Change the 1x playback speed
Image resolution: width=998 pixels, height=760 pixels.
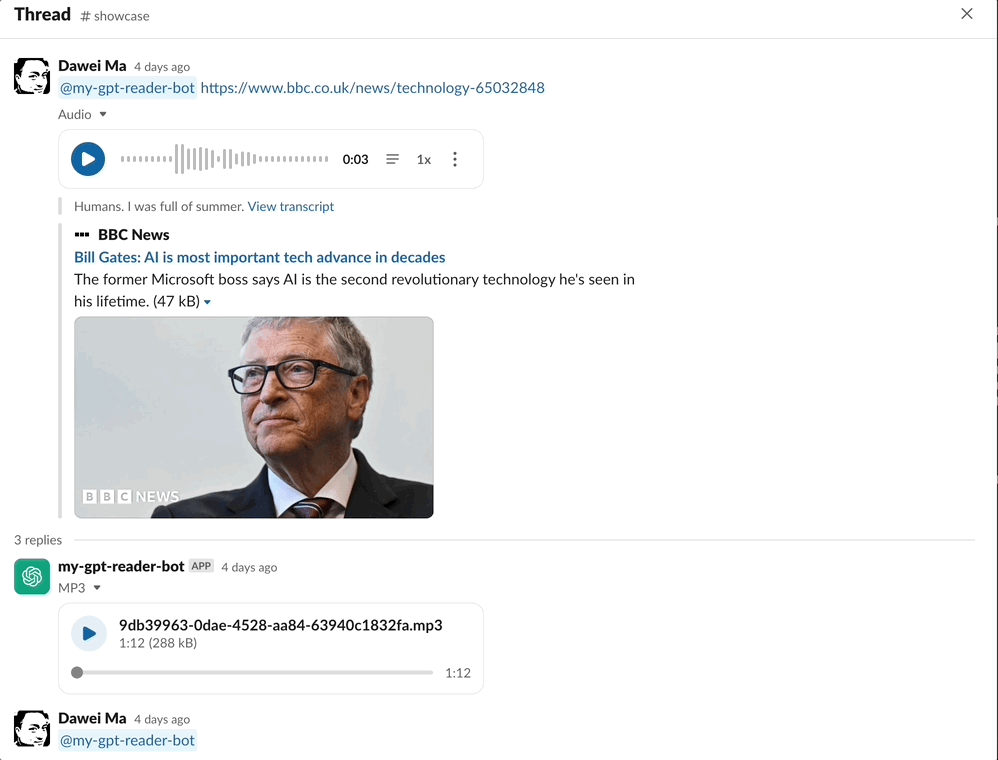424,160
